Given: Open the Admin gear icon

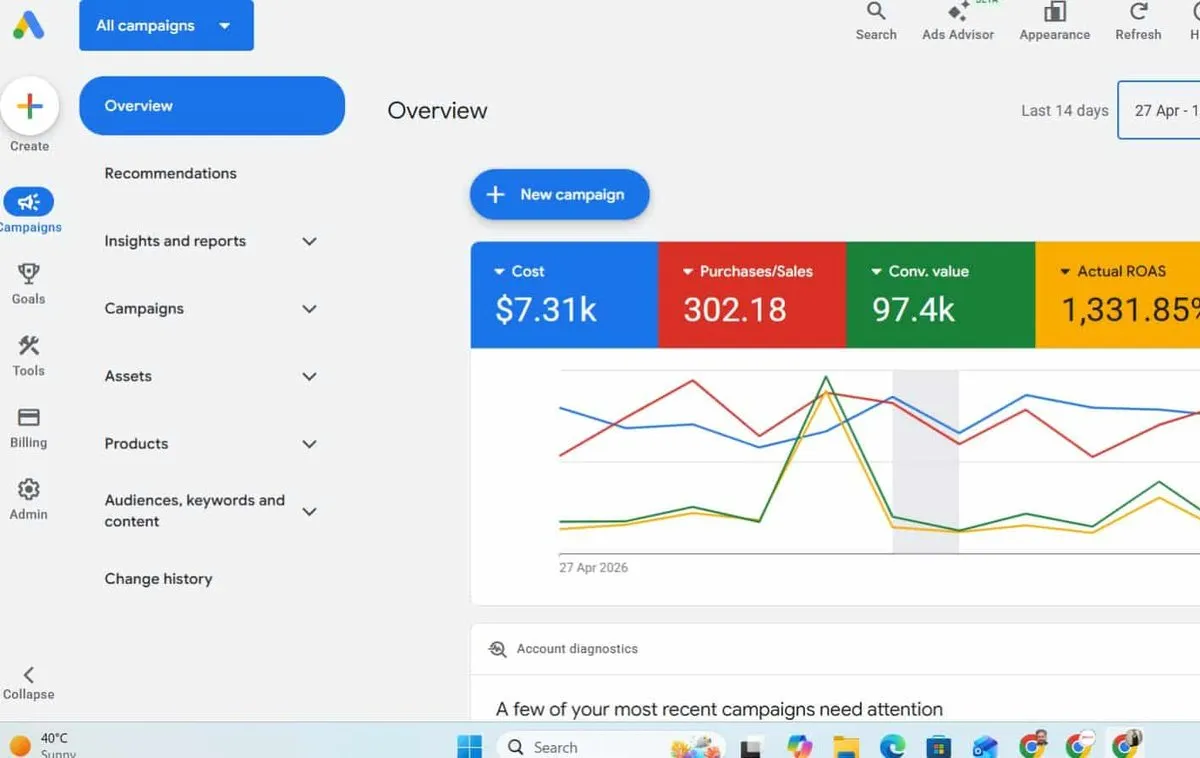Looking at the screenshot, I should click(29, 489).
